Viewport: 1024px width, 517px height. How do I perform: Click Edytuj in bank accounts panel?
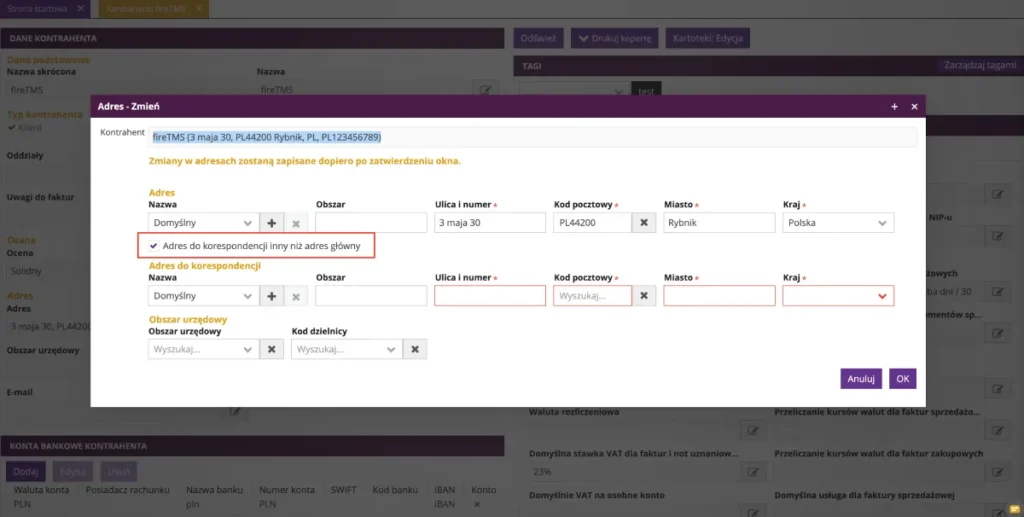(x=72, y=471)
